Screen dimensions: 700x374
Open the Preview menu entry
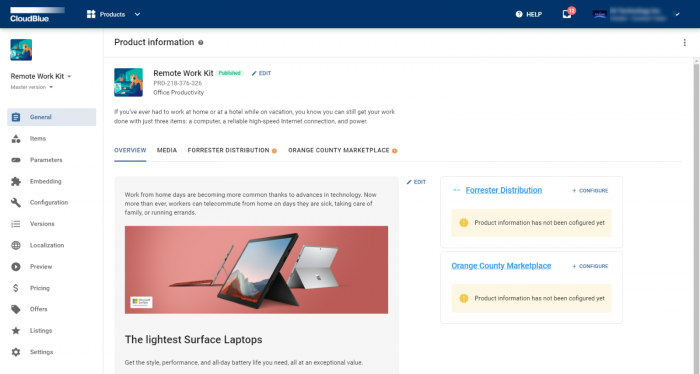[52, 266]
